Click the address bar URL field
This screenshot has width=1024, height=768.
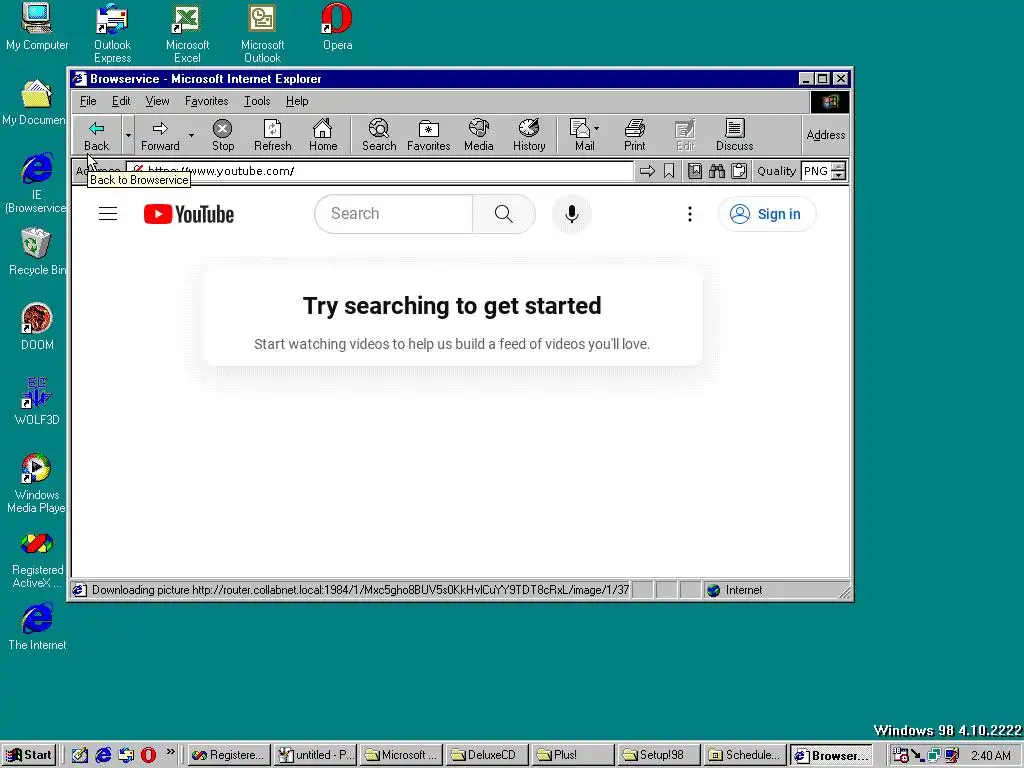point(379,171)
